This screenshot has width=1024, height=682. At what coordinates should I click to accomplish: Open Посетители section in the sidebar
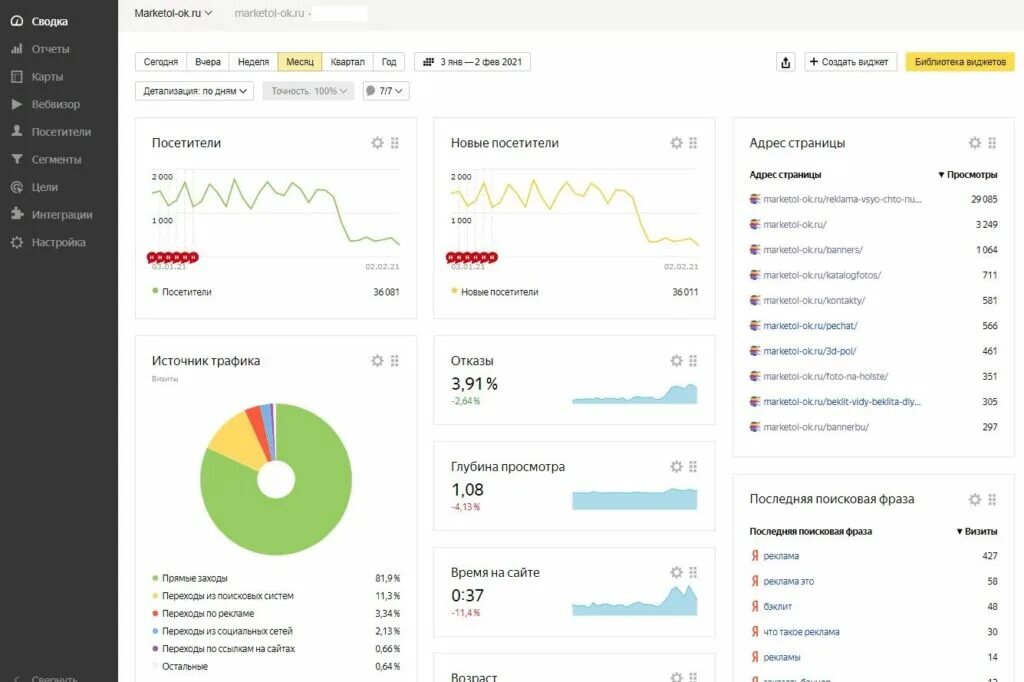50,131
